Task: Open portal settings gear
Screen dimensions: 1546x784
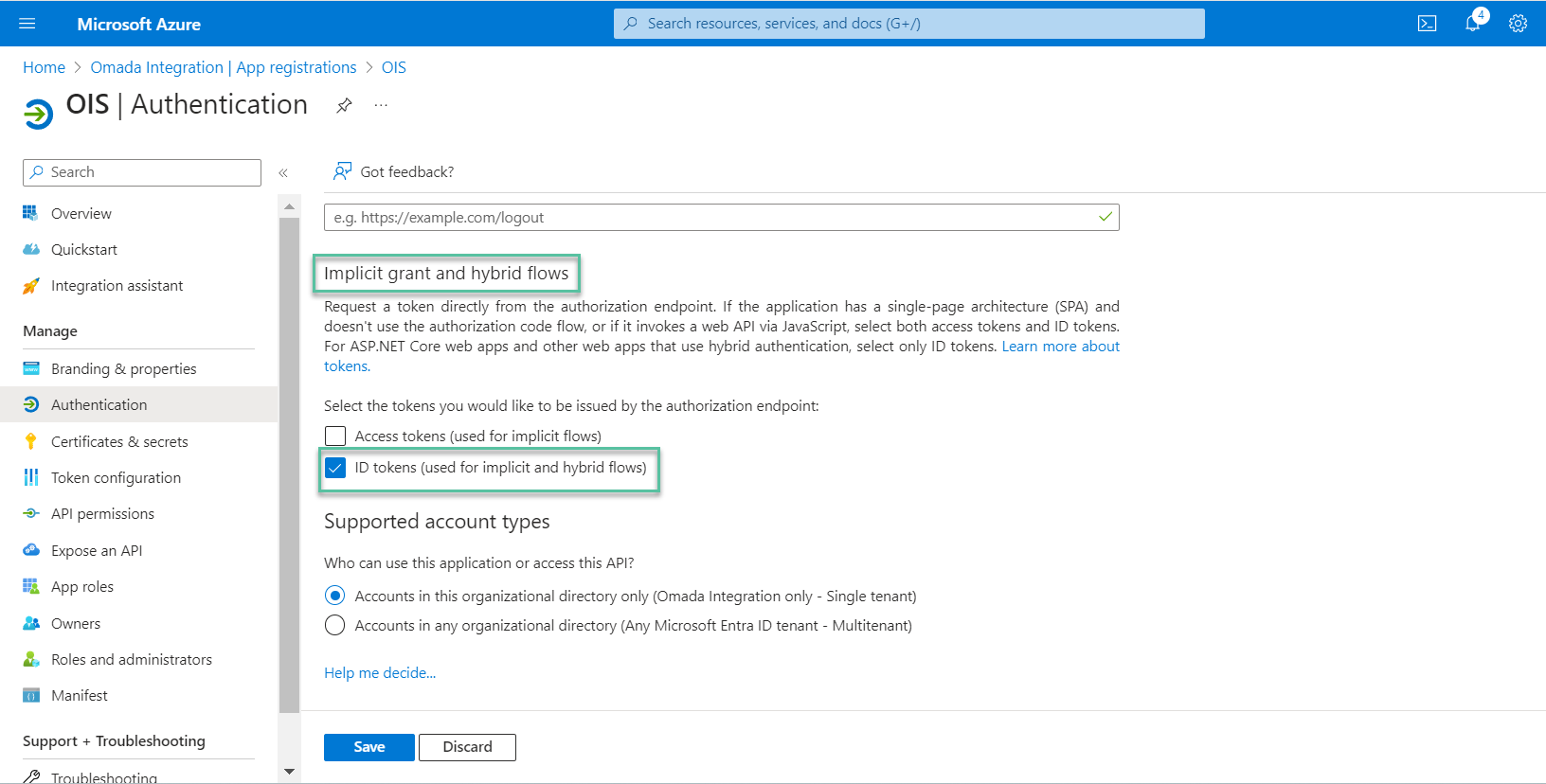Action: pos(1518,24)
